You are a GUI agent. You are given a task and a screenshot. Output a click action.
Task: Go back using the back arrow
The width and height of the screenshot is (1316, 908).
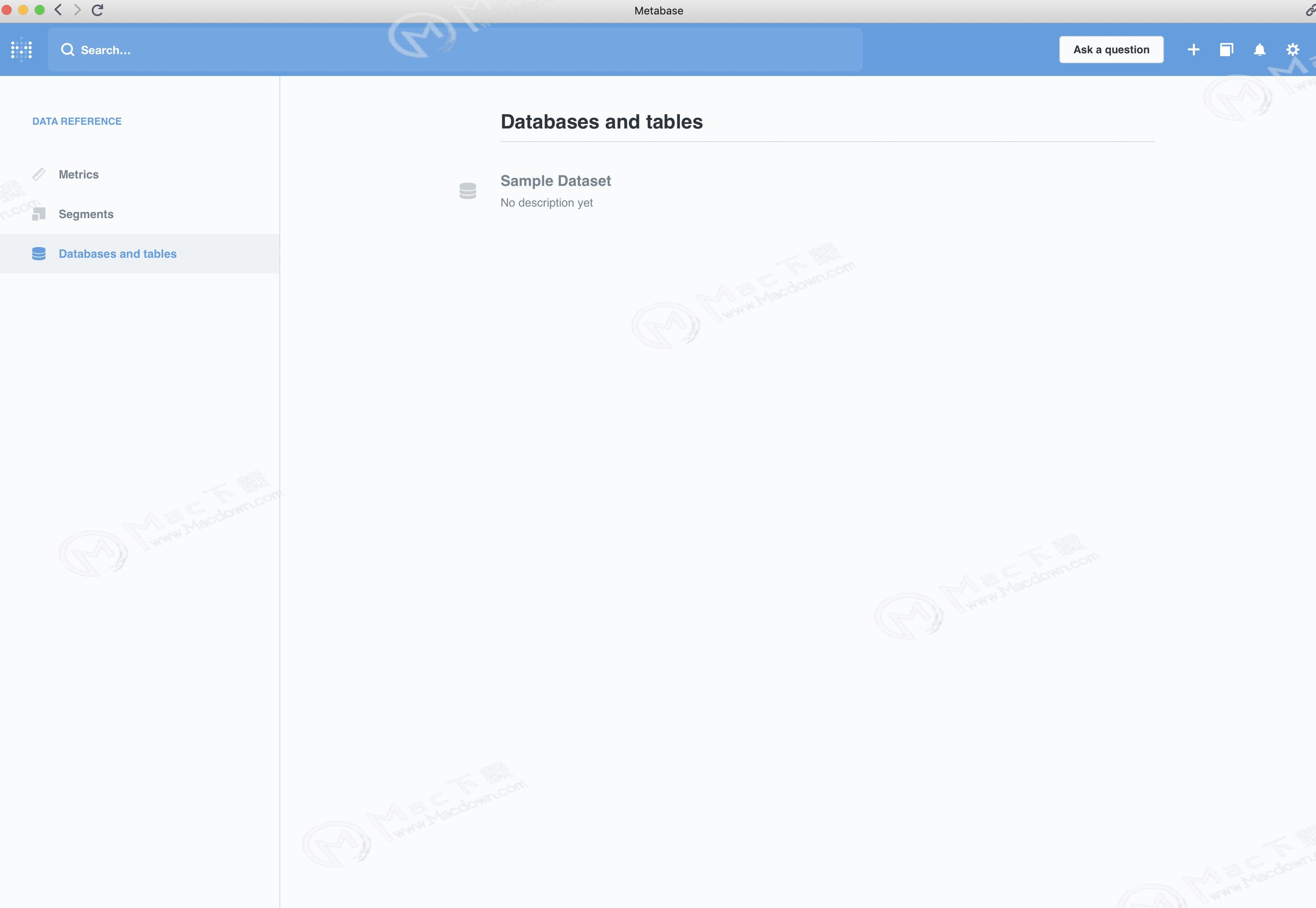point(58,10)
